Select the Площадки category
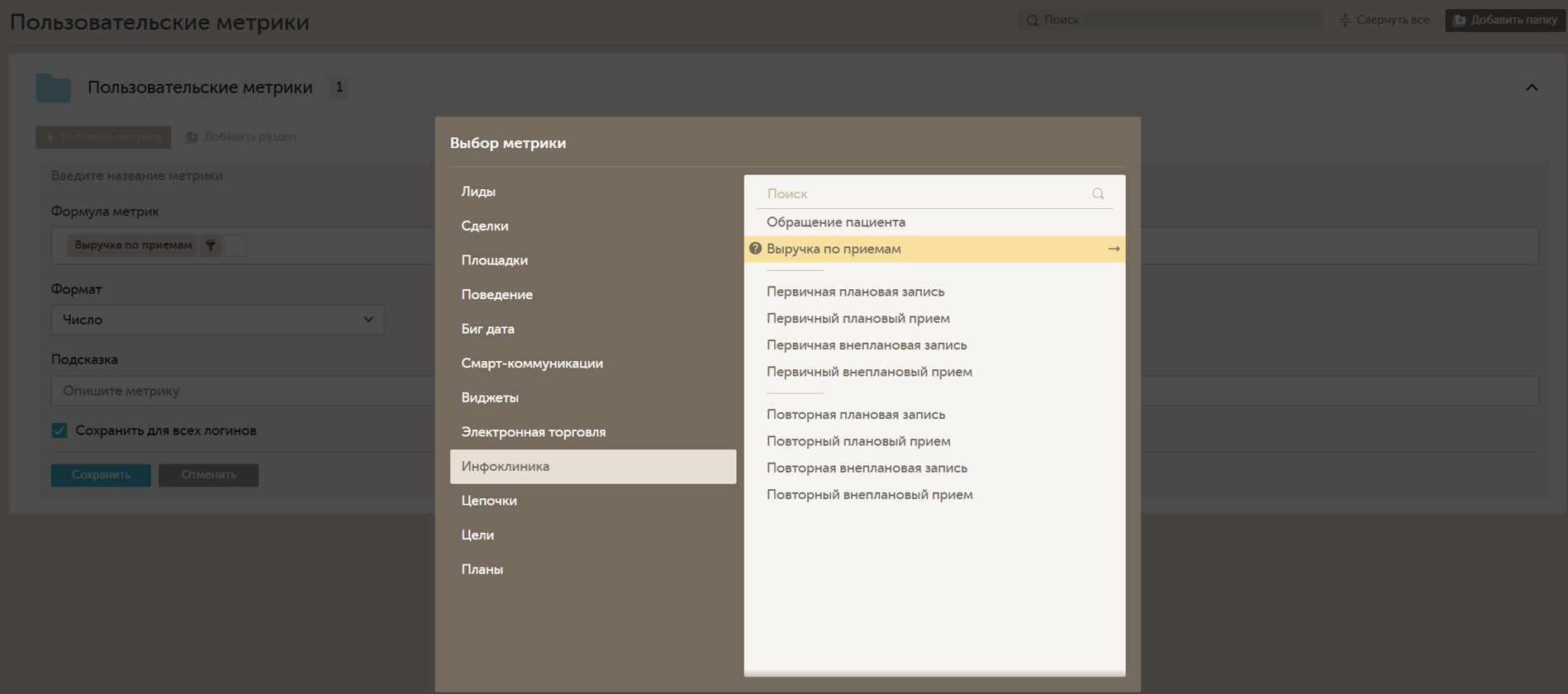This screenshot has height=694, width=1568. point(593,260)
